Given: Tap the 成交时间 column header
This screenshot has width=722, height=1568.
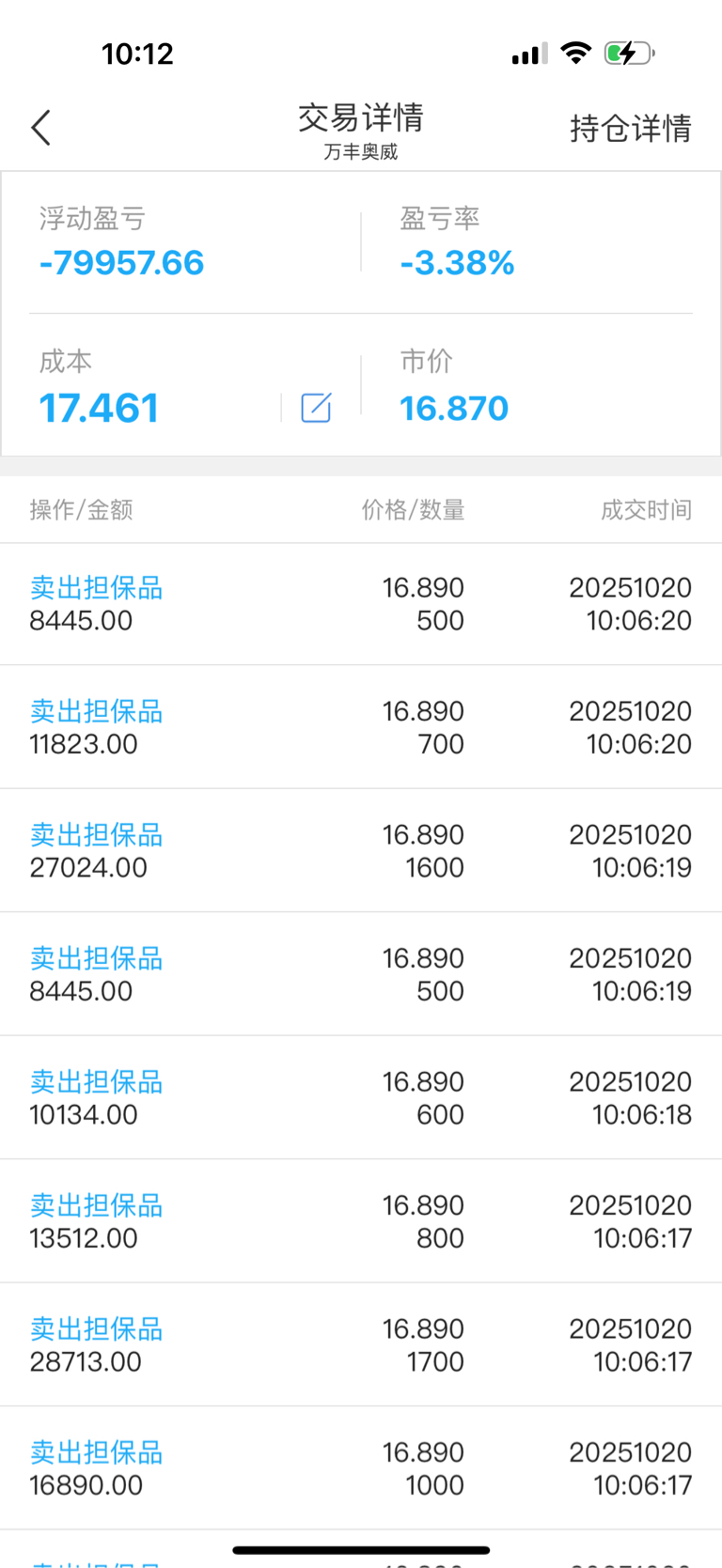Looking at the screenshot, I should click(646, 509).
